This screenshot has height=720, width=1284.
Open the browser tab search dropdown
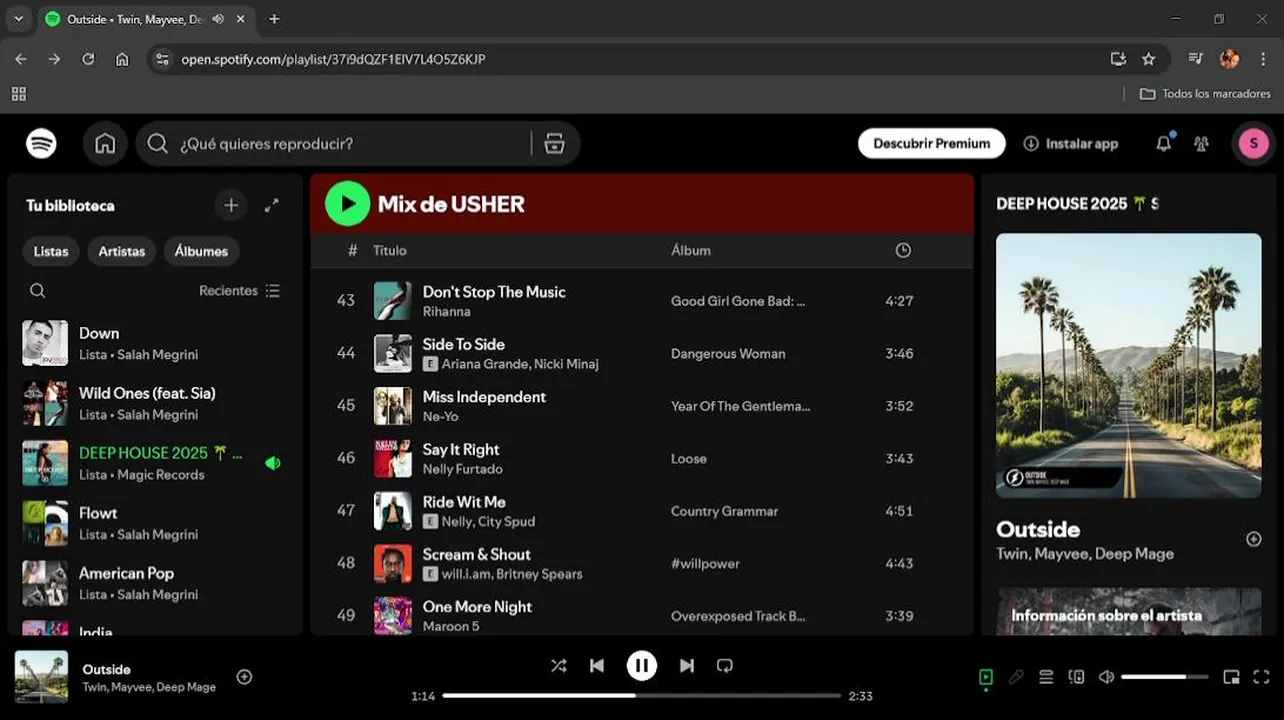[x=18, y=19]
